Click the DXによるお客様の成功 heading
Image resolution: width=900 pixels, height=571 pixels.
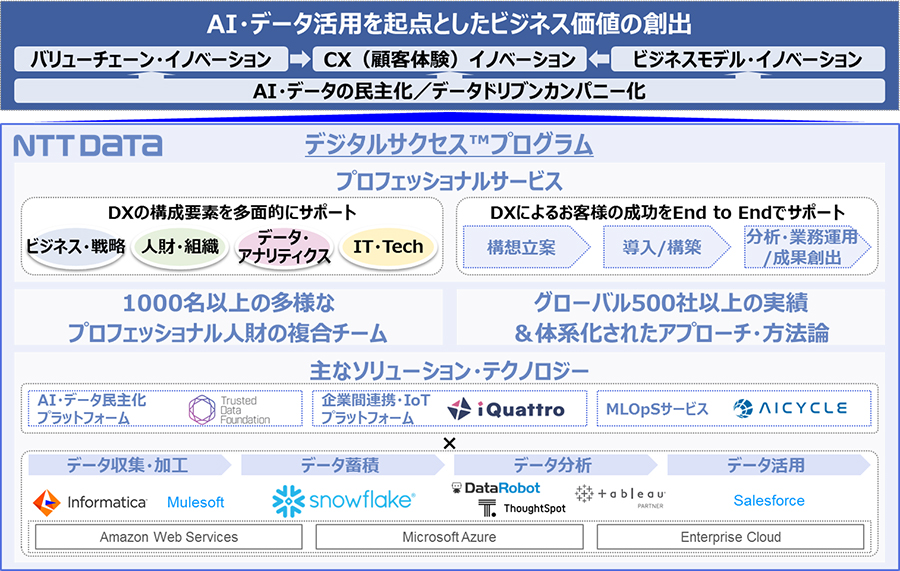tap(667, 212)
